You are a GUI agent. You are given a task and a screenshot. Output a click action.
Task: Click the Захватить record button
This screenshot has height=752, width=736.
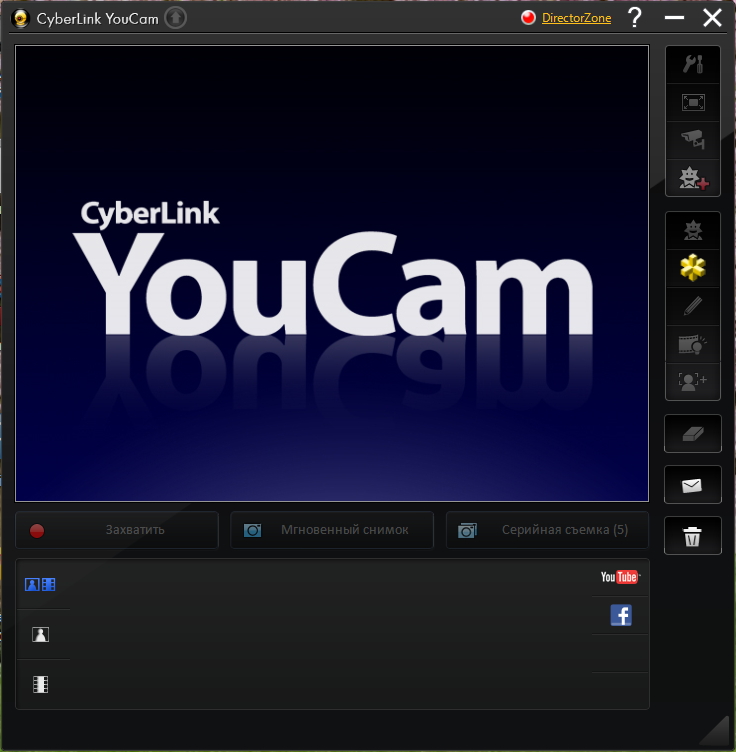pos(117,530)
